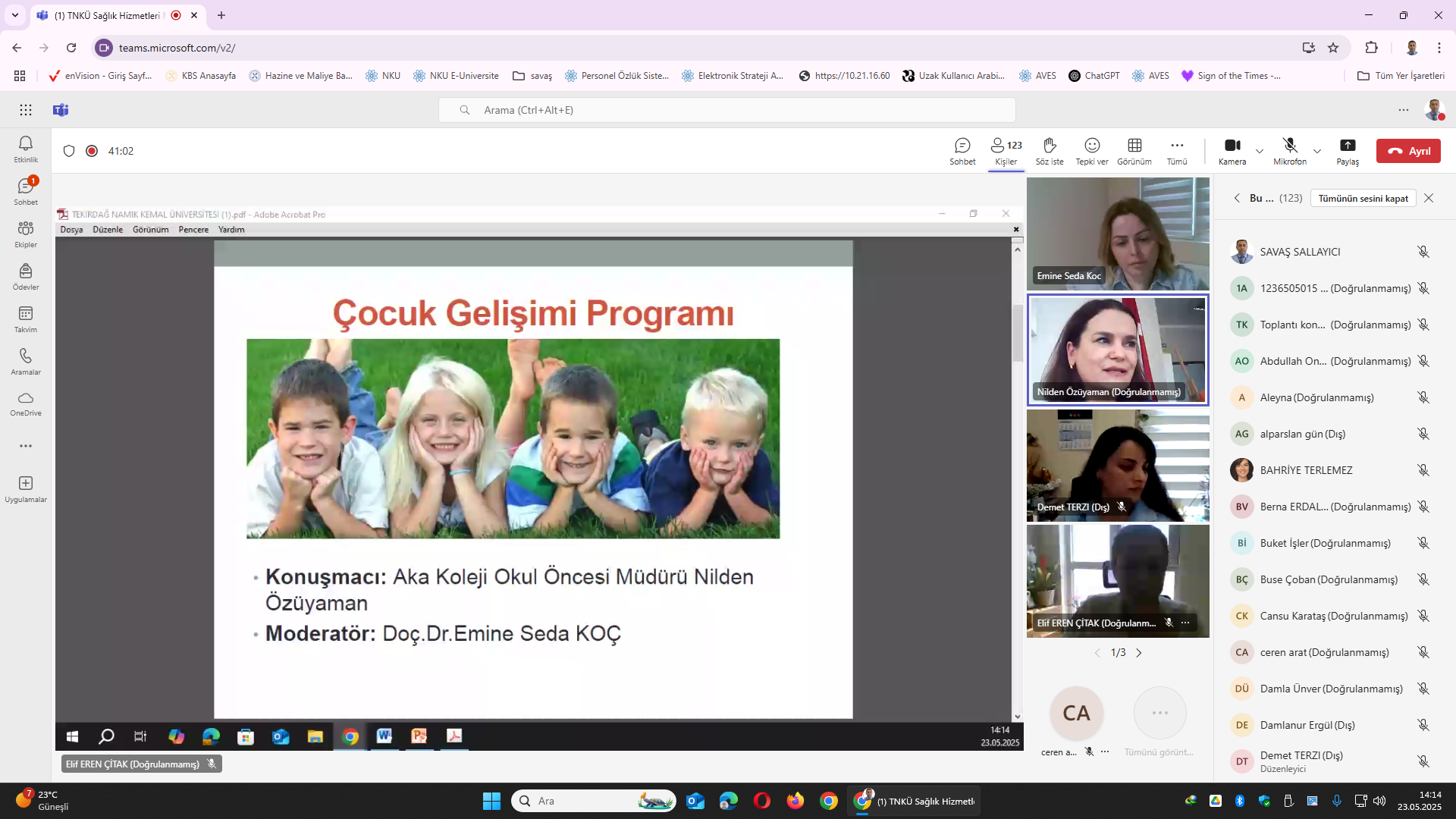
Task: Expand Kamera device options arrow
Action: point(1260,151)
